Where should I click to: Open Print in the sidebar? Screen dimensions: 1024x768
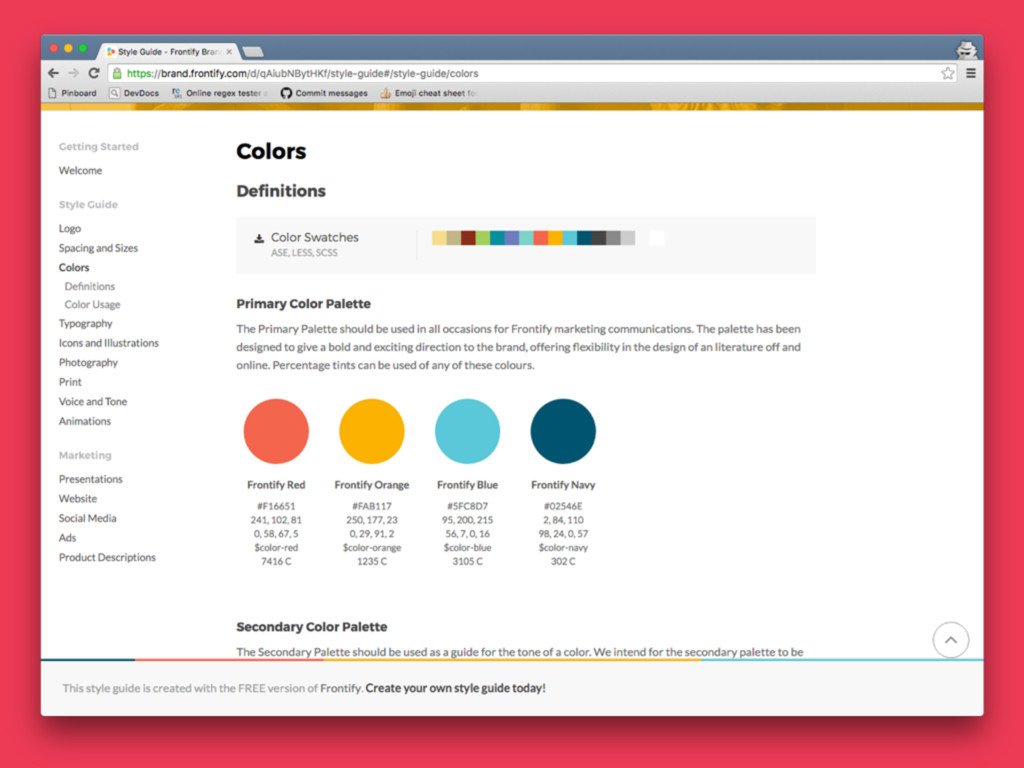(70, 382)
